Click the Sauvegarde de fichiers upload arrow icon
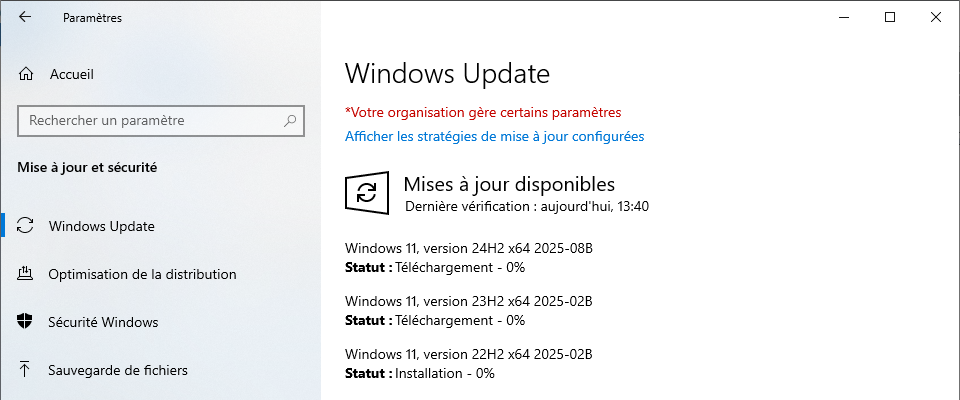 tap(25, 369)
